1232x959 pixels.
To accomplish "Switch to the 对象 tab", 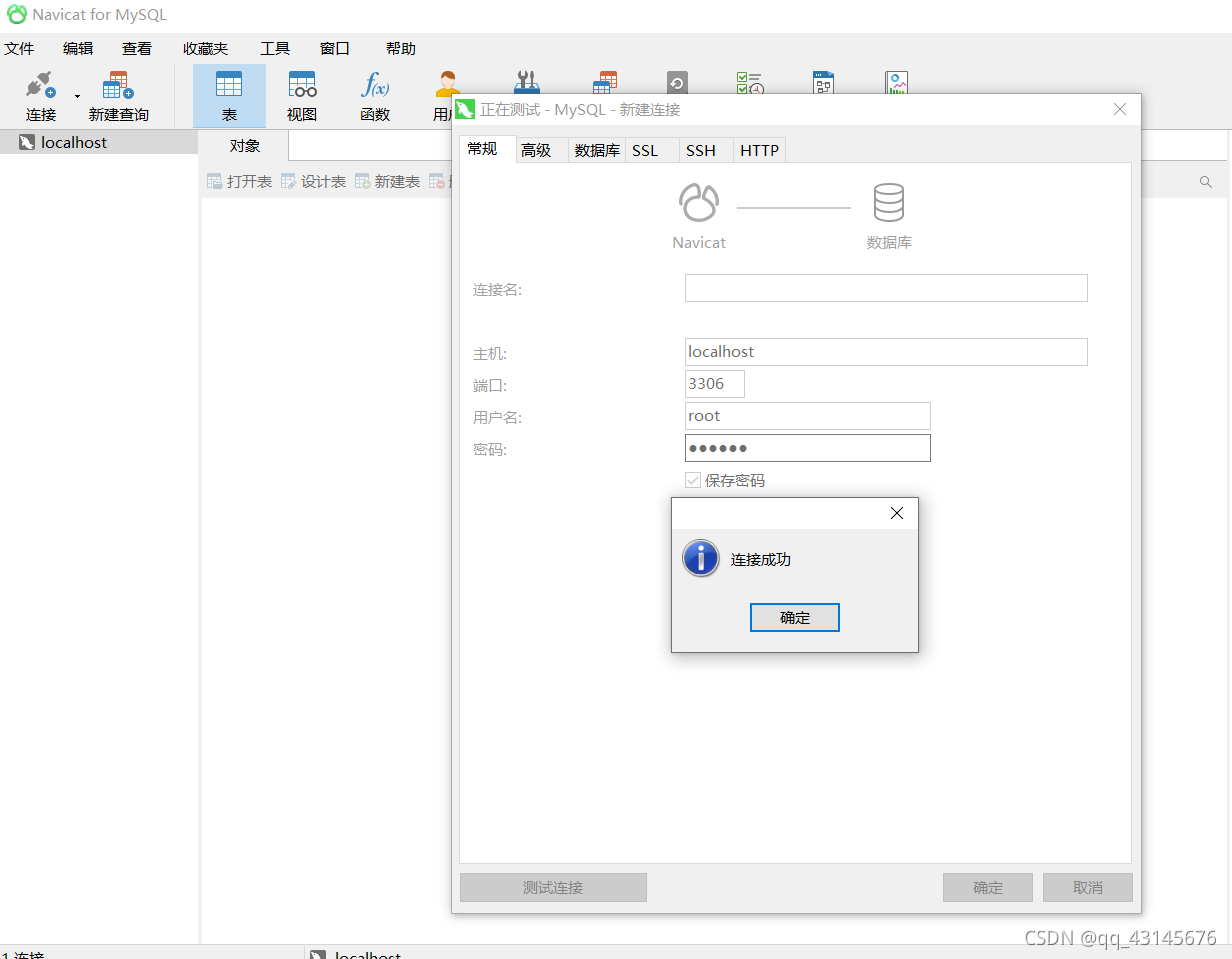I will pyautogui.click(x=245, y=145).
